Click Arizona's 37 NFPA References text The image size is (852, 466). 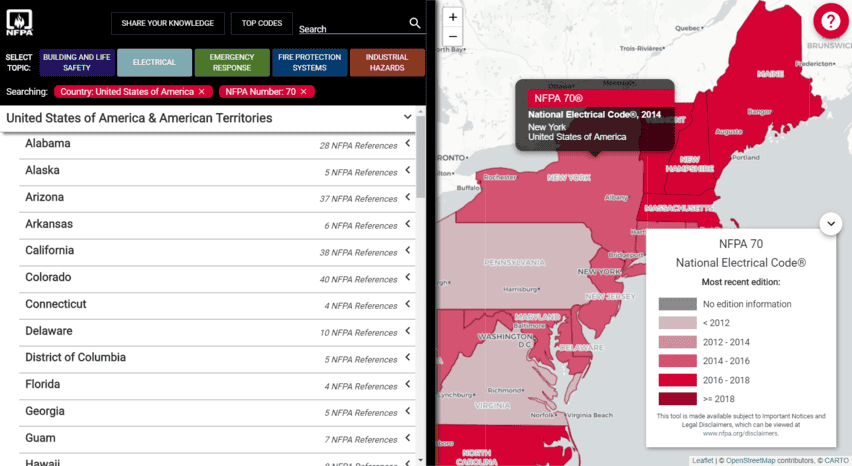(x=358, y=199)
